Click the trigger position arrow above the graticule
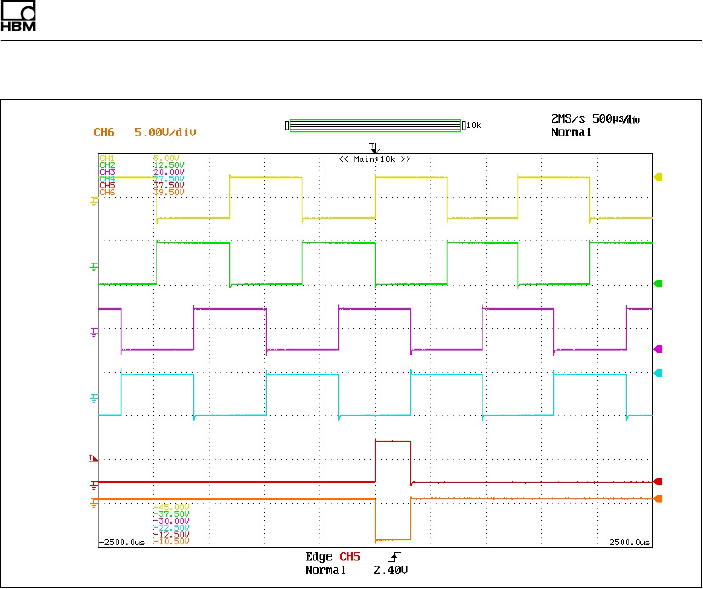The width and height of the screenshot is (703, 589). [x=375, y=147]
